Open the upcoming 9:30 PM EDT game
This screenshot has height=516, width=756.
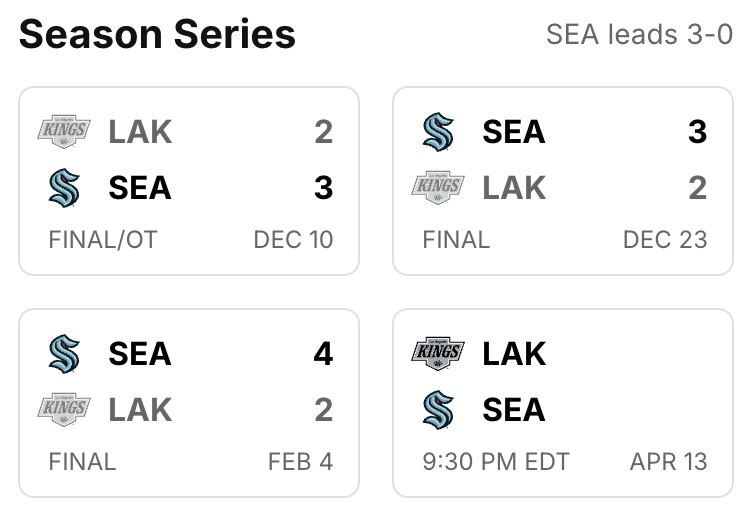coord(563,403)
